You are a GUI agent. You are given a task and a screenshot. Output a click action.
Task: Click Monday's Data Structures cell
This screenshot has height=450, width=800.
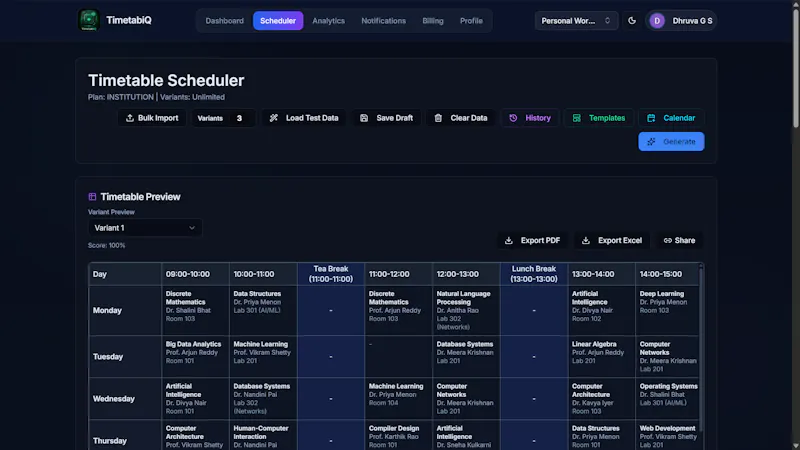point(263,310)
